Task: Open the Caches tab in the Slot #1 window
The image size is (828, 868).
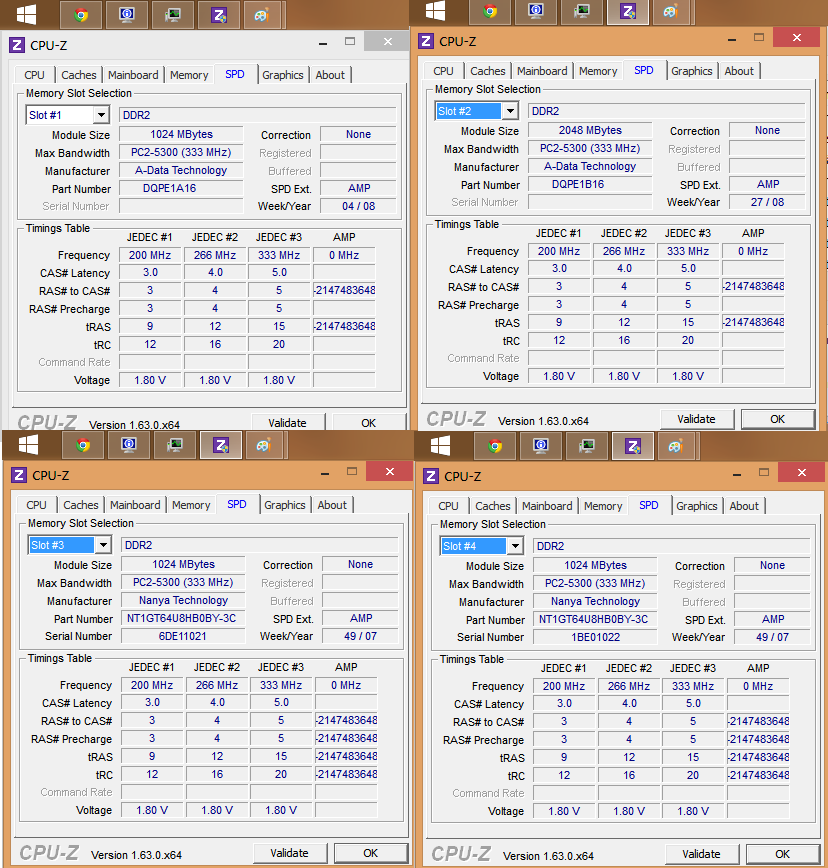Action: [79, 75]
